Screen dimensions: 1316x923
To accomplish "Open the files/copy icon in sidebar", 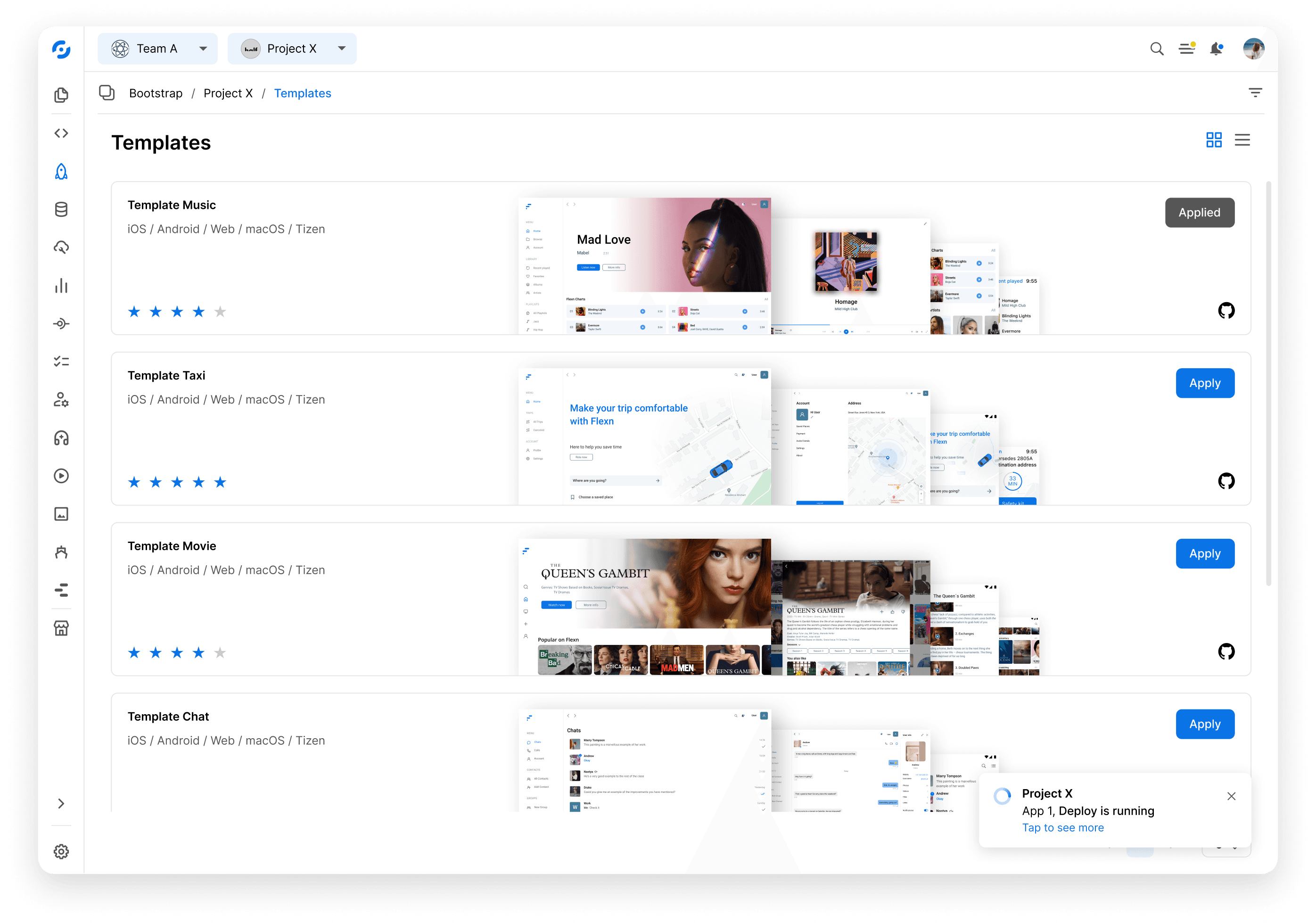I will click(x=61, y=95).
